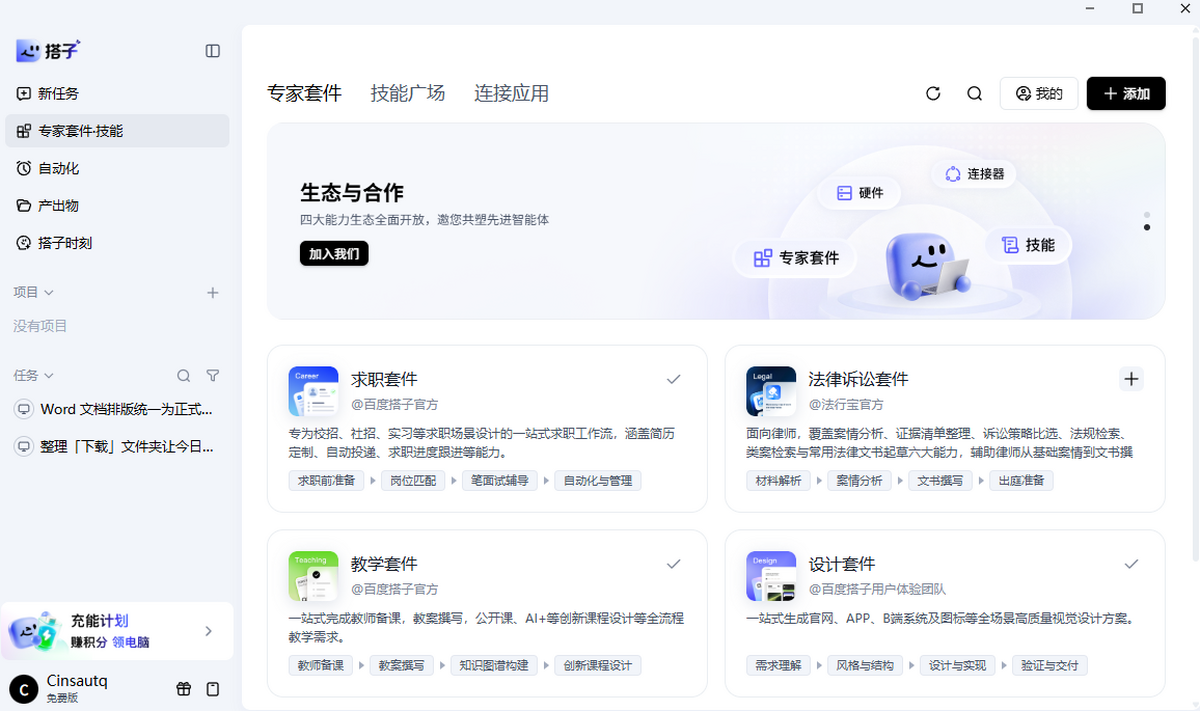Open search beside the 我的 button
The height and width of the screenshot is (711, 1200).
975,94
